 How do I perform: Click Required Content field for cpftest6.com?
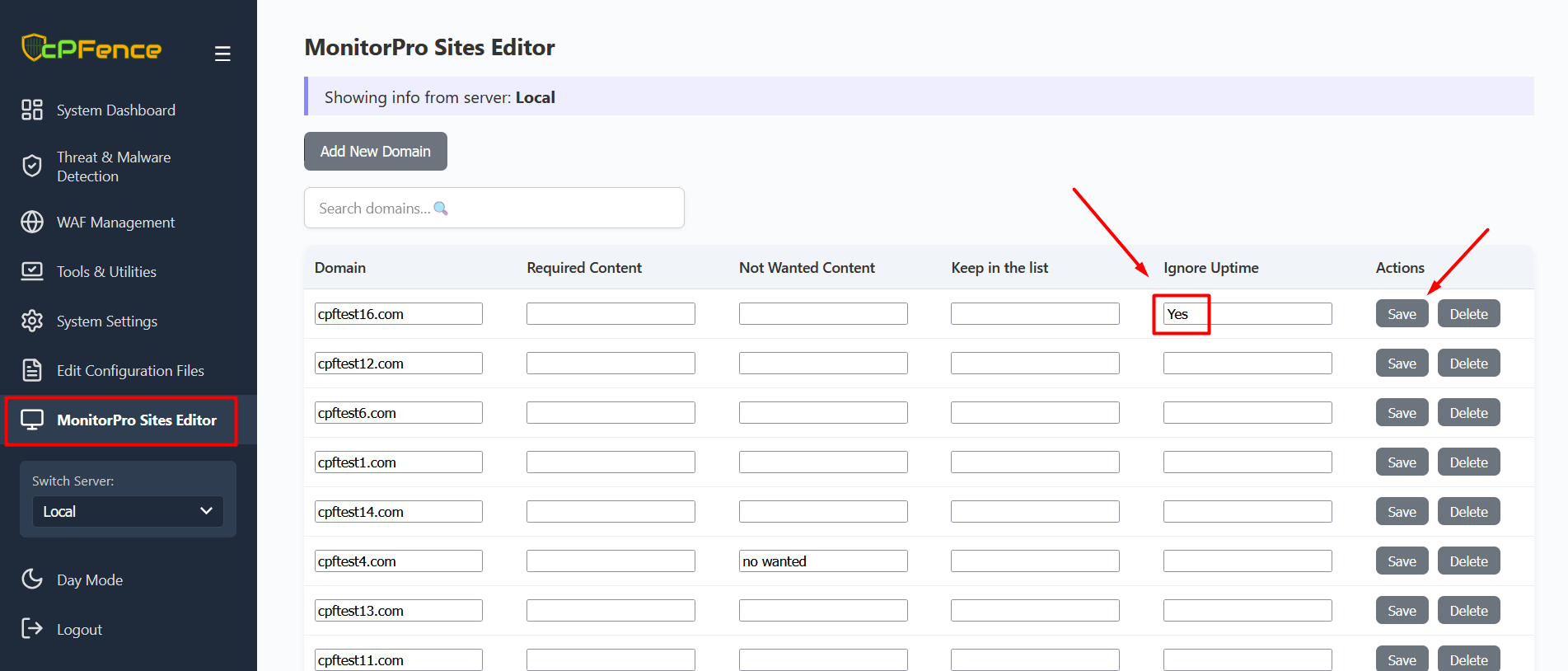pos(610,413)
